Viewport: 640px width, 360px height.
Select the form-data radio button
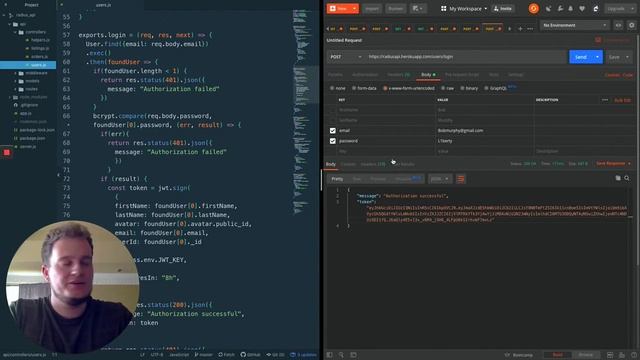(354, 88)
